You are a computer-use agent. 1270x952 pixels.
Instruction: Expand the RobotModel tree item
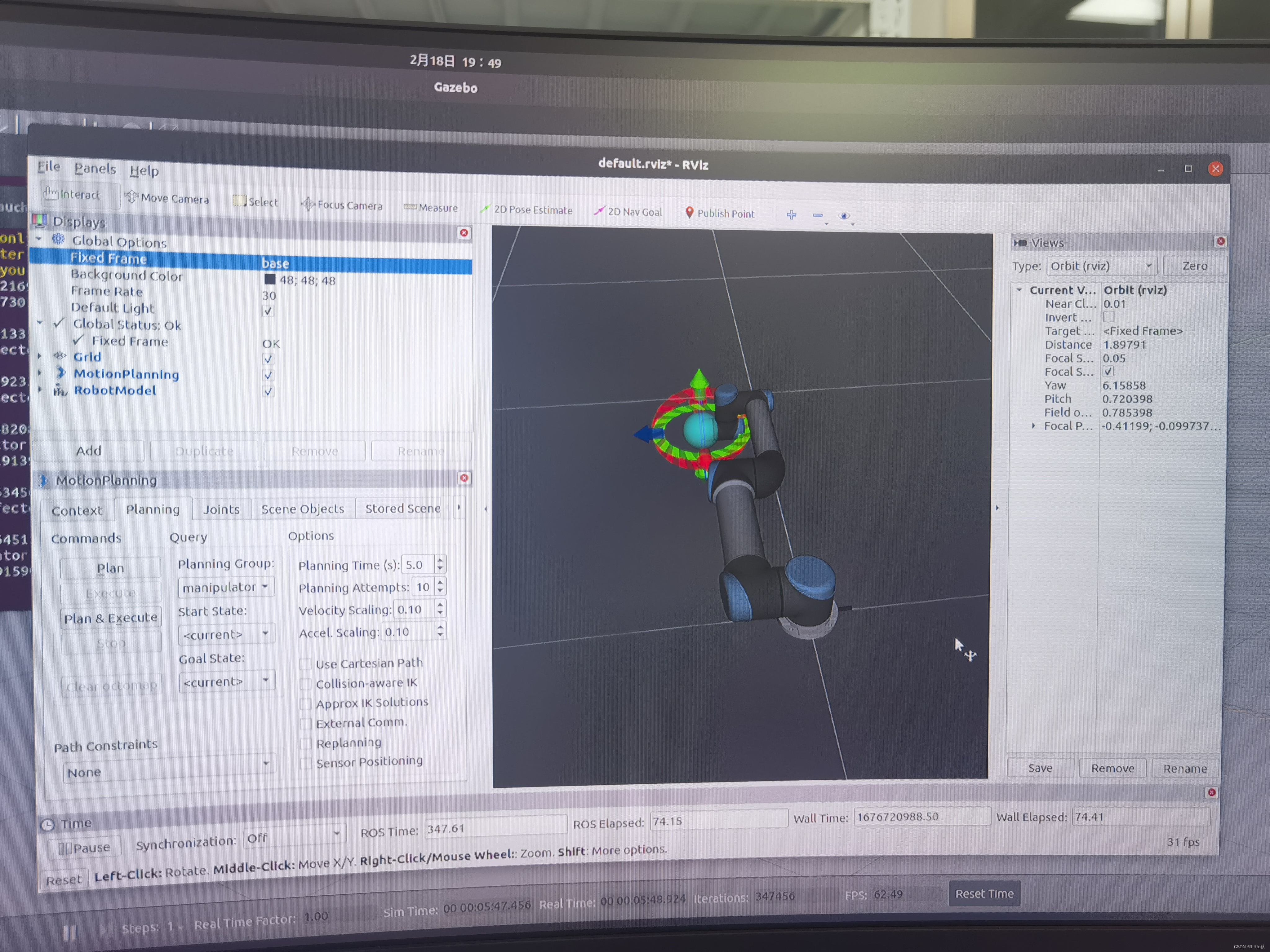pos(40,390)
